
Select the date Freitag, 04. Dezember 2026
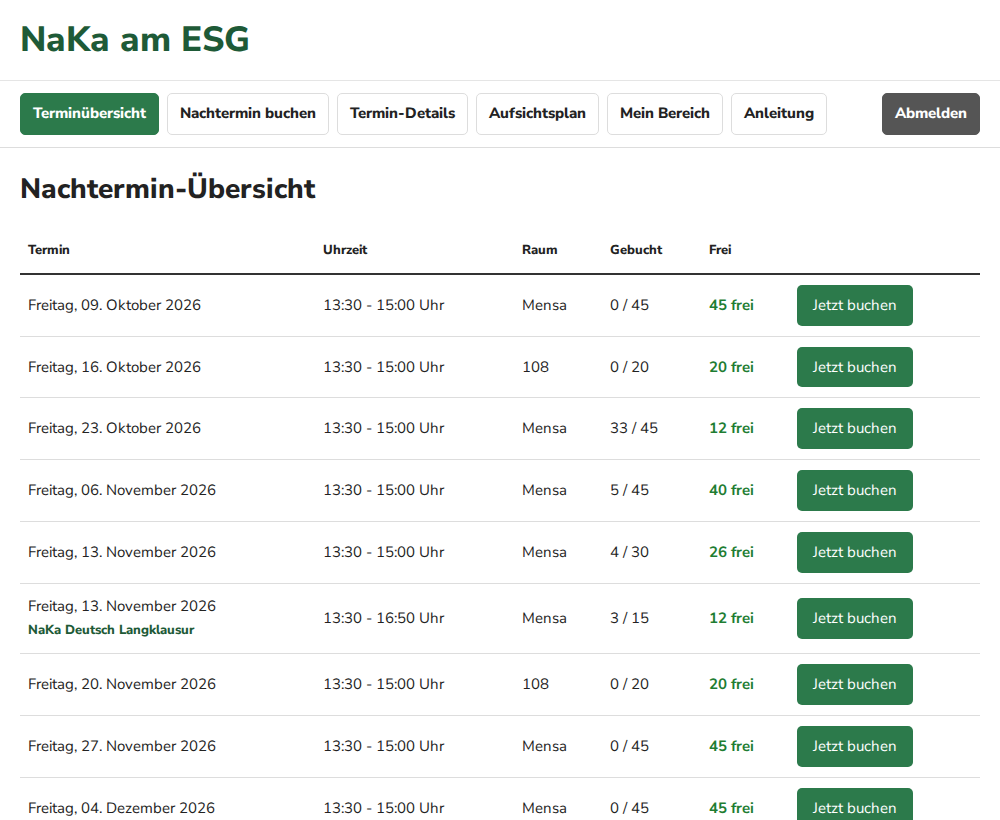click(x=121, y=808)
